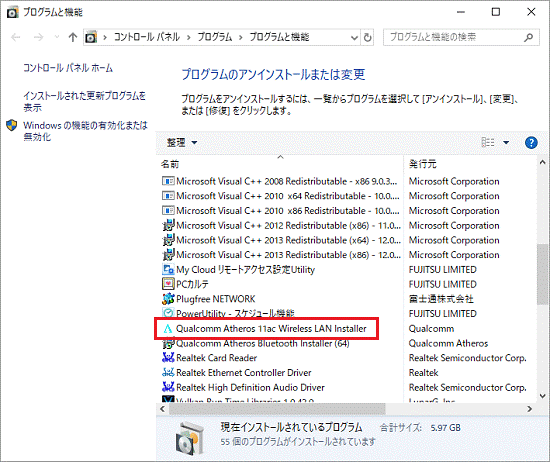Click Qualcomm Atheros Bluetooth Installer icon
Screen dimensions: 550x462
pos(168,343)
